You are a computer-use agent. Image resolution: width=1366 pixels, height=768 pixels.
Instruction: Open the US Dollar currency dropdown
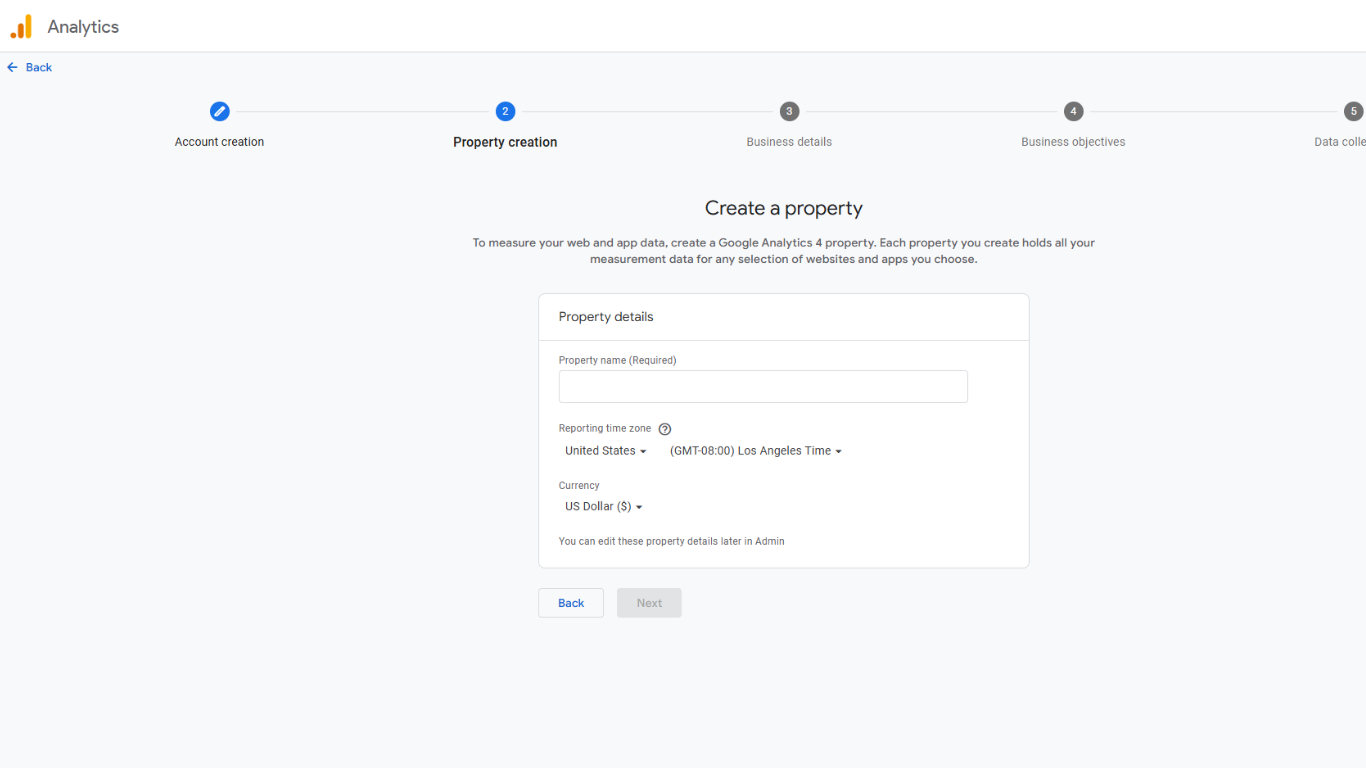pyautogui.click(x=602, y=506)
